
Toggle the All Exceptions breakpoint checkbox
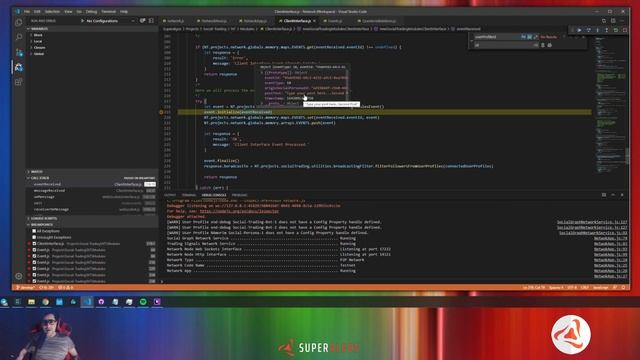coord(34,231)
